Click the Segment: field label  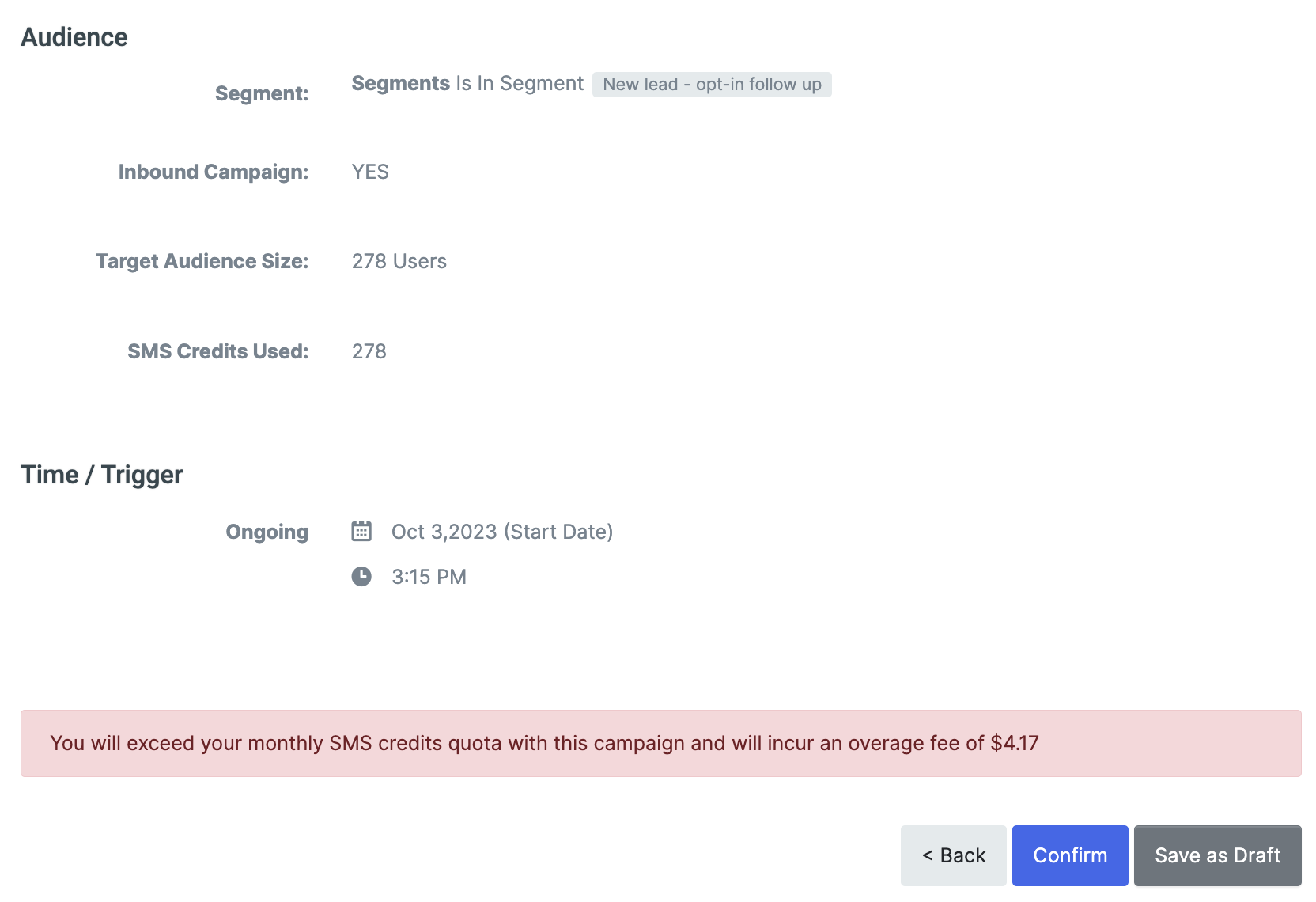click(x=261, y=93)
